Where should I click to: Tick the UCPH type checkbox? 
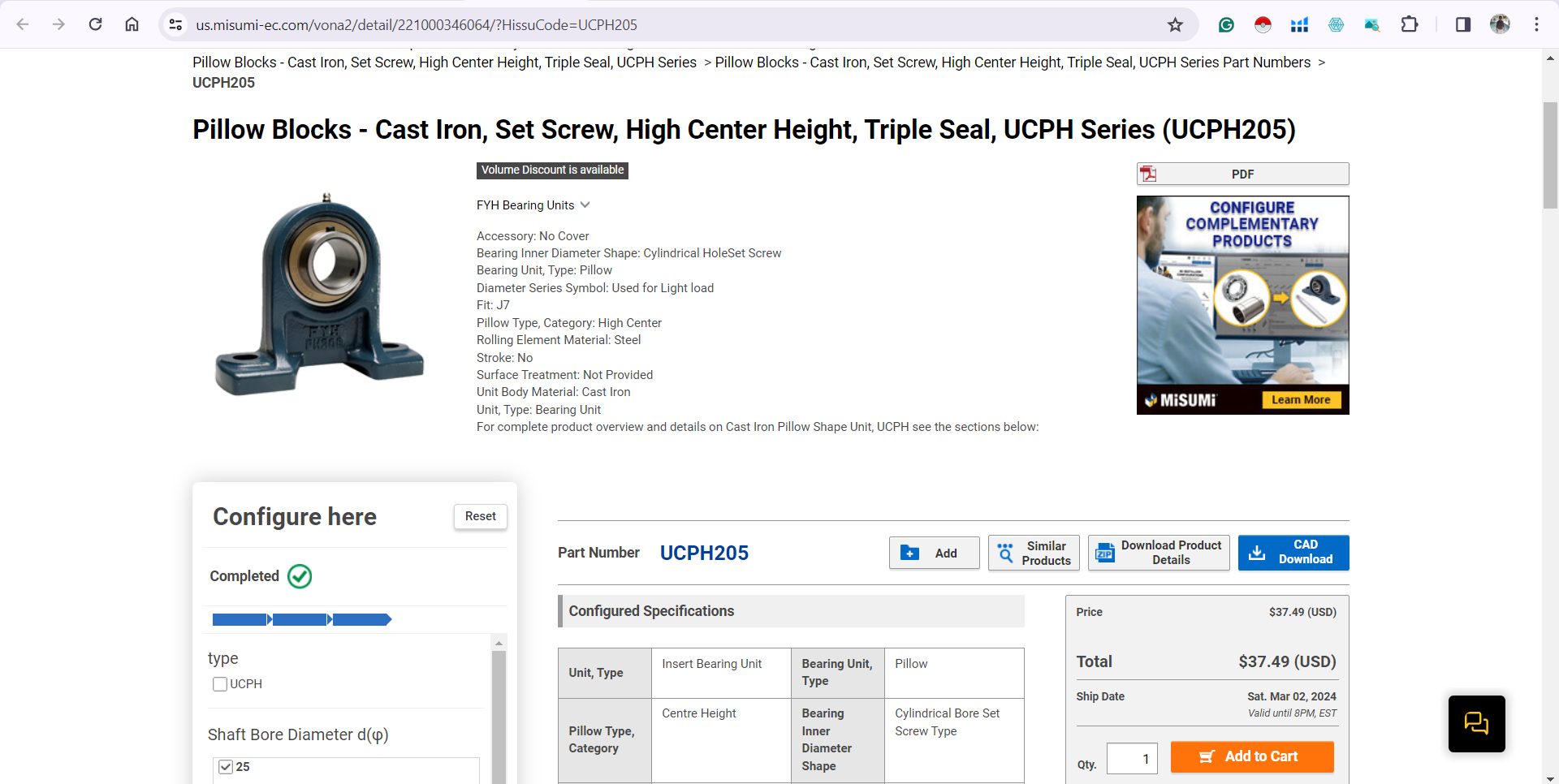[220, 684]
